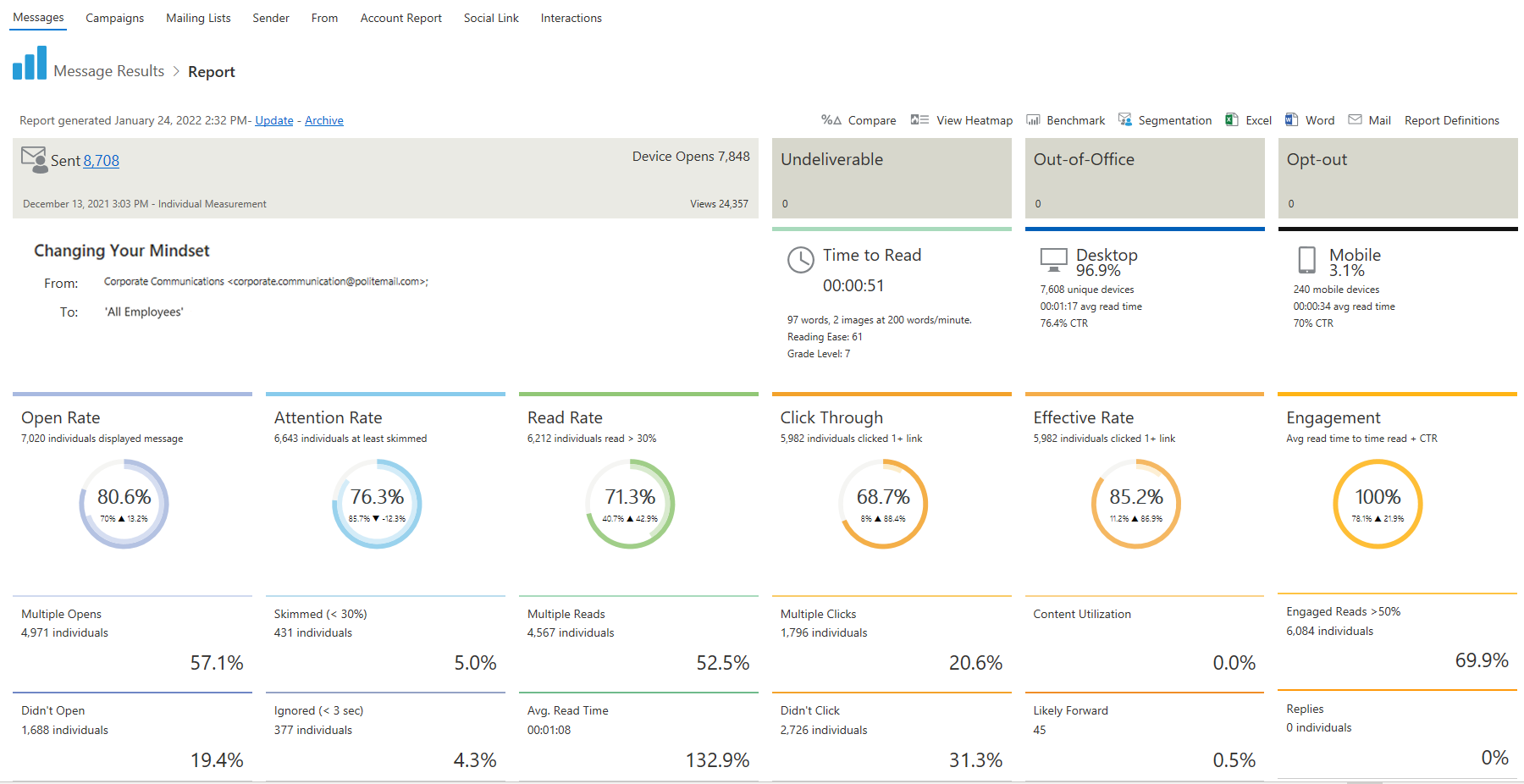The height and width of the screenshot is (784, 1524).
Task: Export report via Excel icon
Action: (1232, 120)
